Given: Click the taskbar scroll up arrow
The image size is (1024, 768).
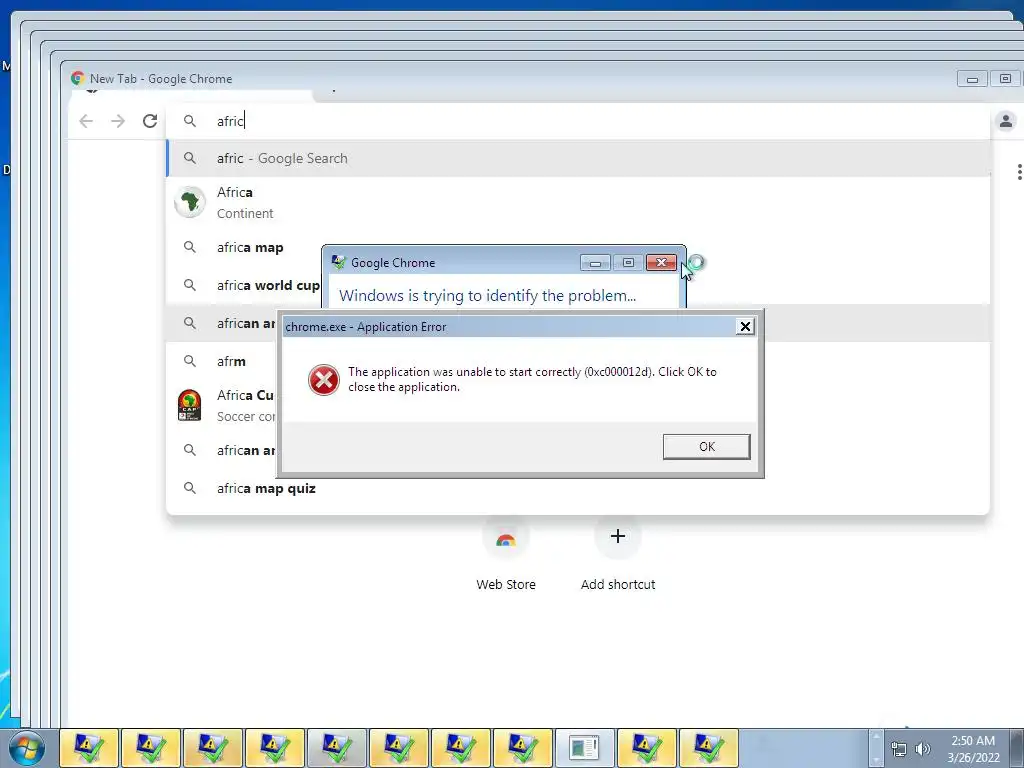Looking at the screenshot, I should [x=877, y=737].
